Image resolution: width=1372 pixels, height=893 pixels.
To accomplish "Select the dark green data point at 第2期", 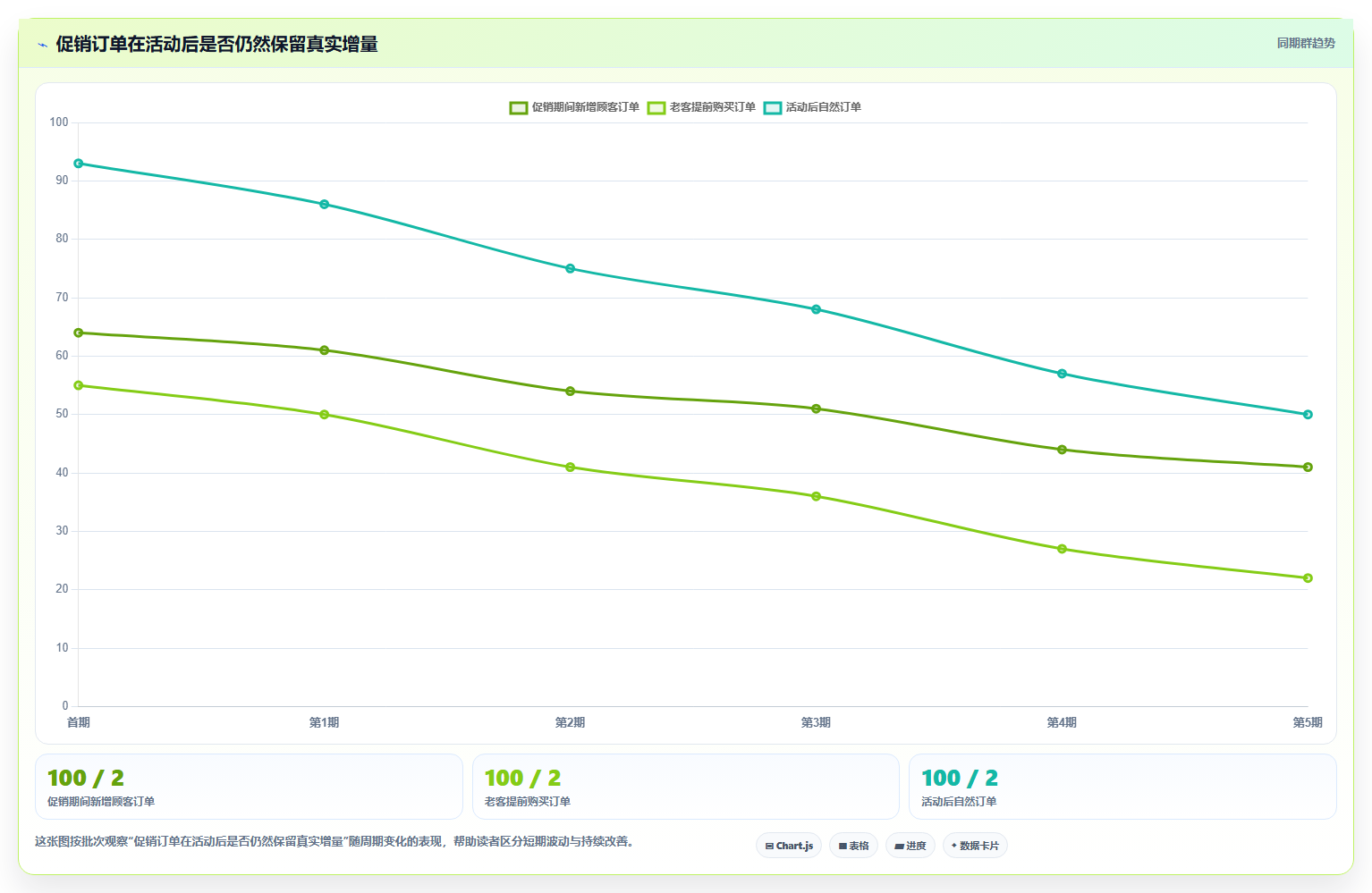I will click(571, 392).
